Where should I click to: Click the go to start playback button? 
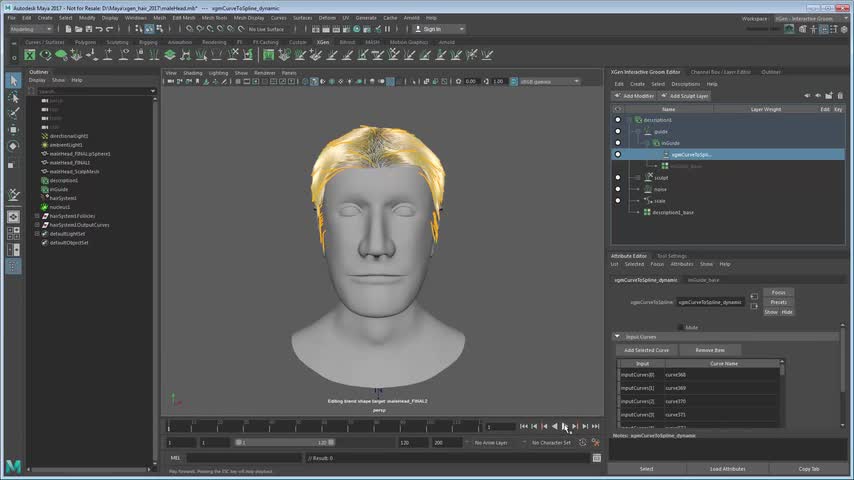[523, 427]
